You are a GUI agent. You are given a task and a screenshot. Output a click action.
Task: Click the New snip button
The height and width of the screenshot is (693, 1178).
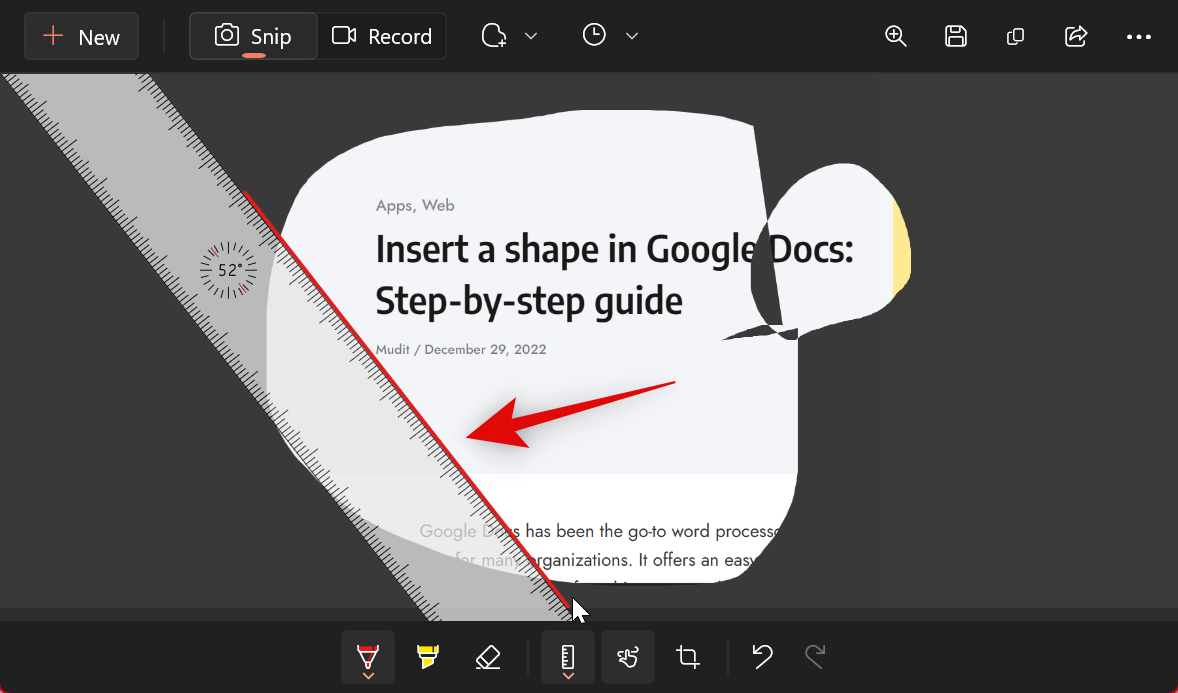(x=81, y=37)
